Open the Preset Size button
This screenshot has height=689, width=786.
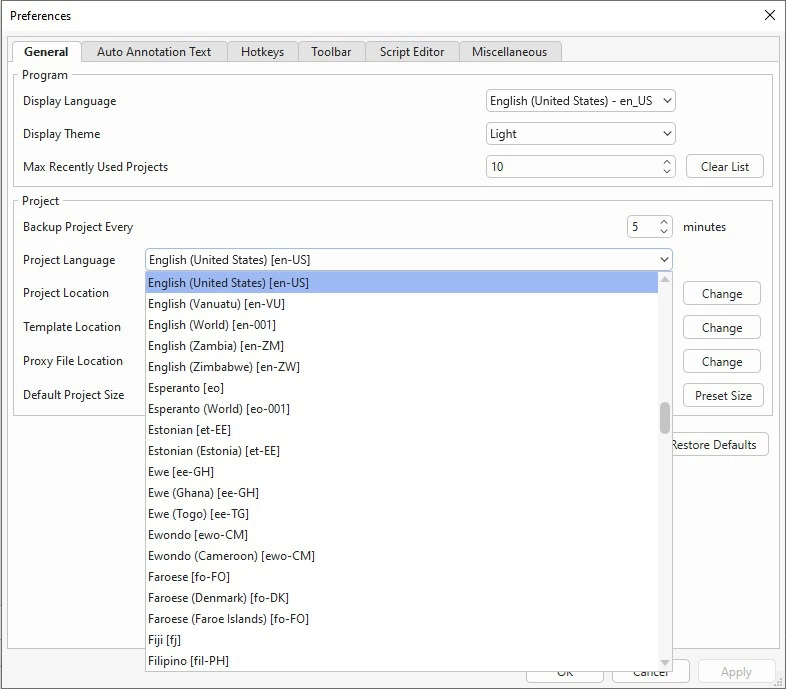[723, 396]
